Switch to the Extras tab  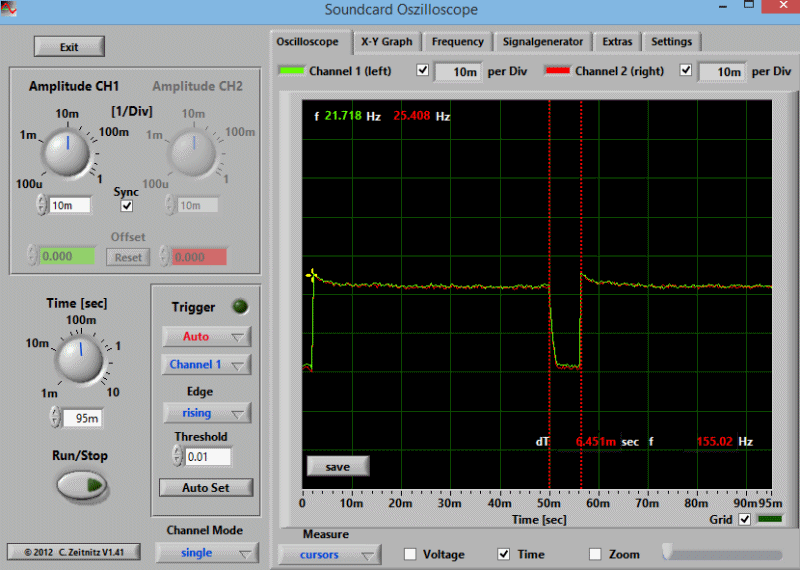(x=617, y=42)
